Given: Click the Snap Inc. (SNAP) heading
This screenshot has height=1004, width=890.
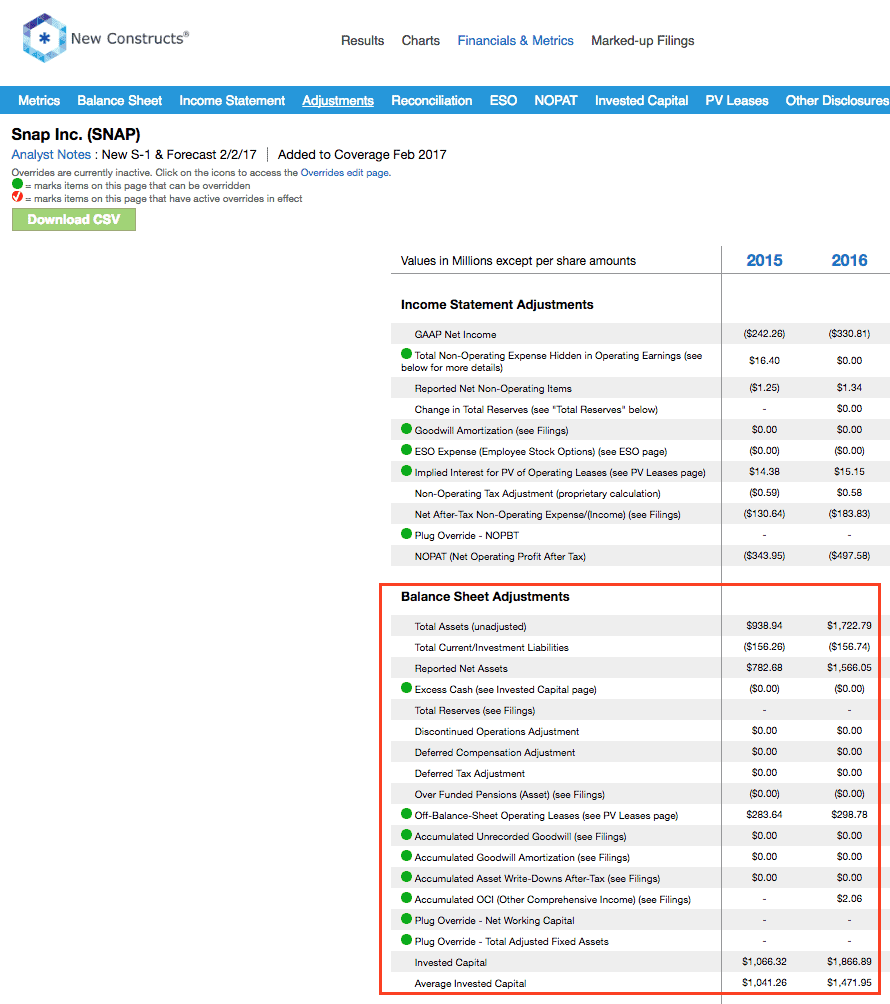Looking at the screenshot, I should pyautogui.click(x=76, y=134).
